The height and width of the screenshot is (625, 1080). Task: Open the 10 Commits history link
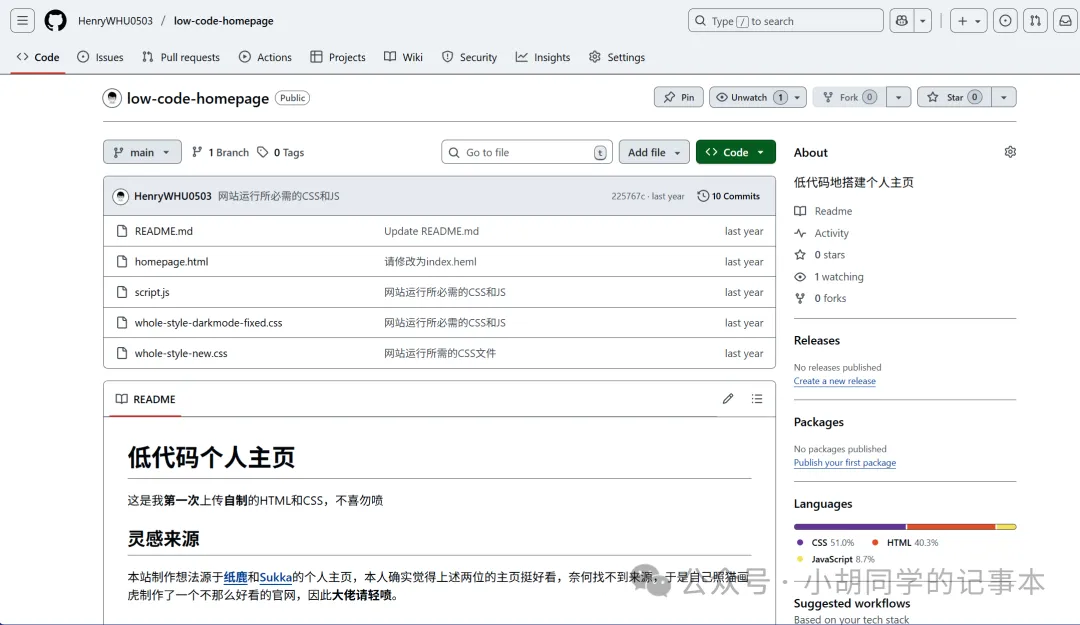pos(729,196)
